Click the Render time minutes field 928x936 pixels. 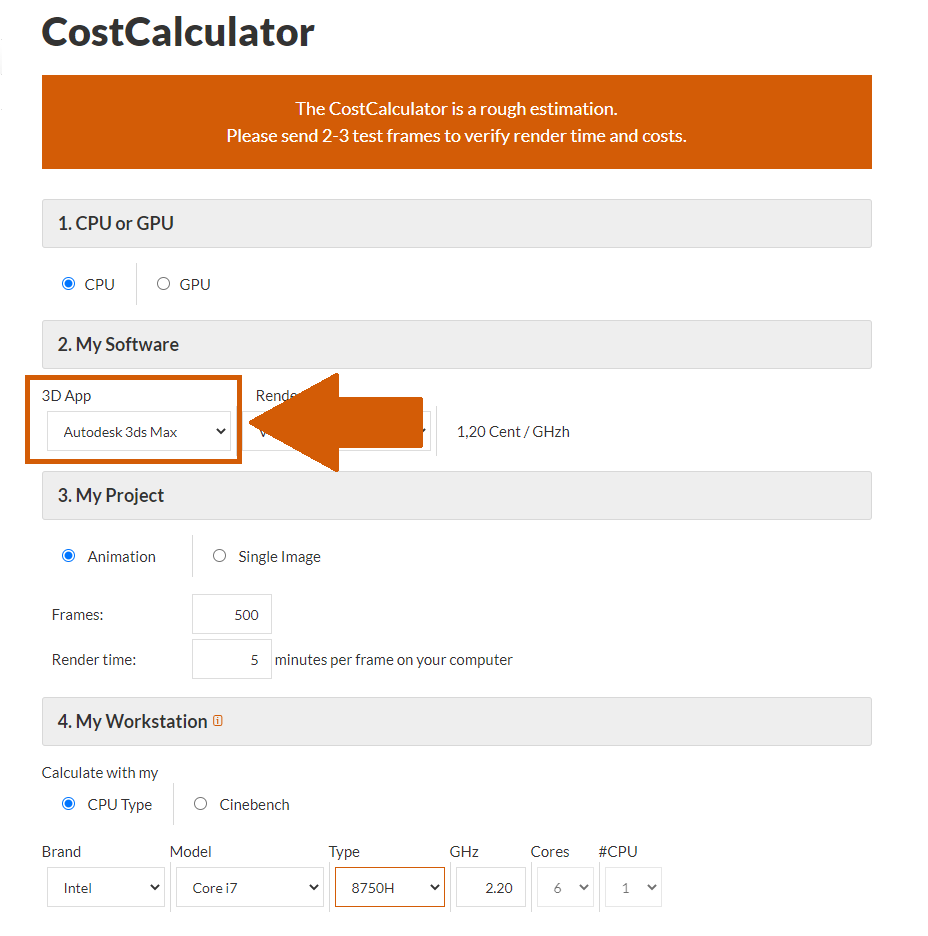[232, 659]
